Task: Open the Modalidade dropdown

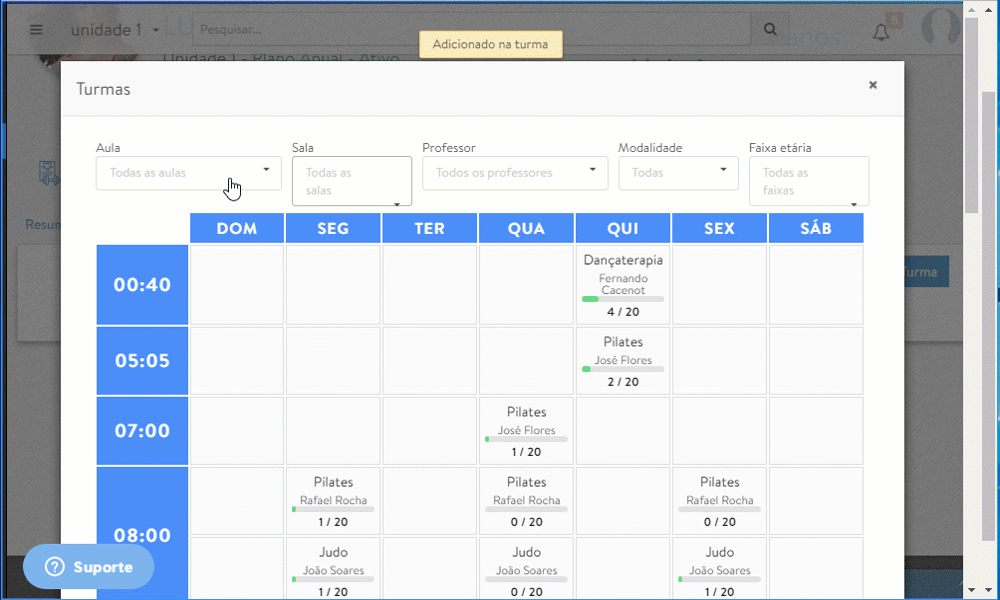Action: coord(678,172)
